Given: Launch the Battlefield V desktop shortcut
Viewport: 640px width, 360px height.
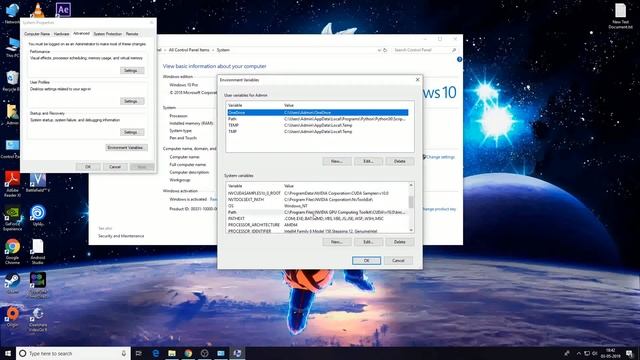Looking at the screenshot, I should 38,182.
